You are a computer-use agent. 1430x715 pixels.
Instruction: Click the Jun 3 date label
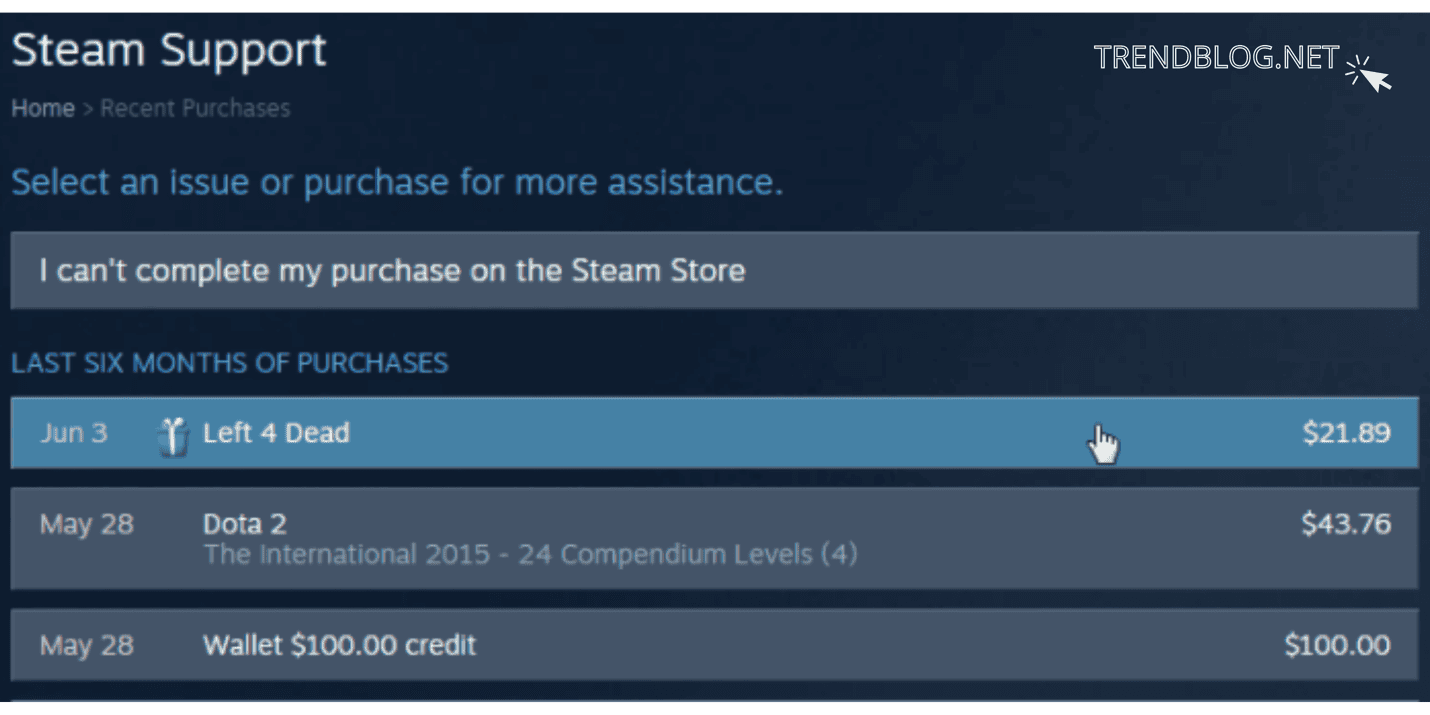[74, 433]
